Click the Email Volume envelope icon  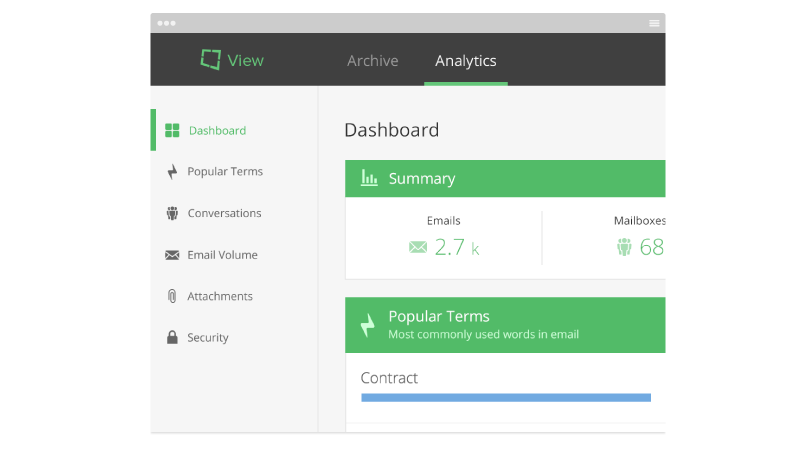(x=172, y=255)
